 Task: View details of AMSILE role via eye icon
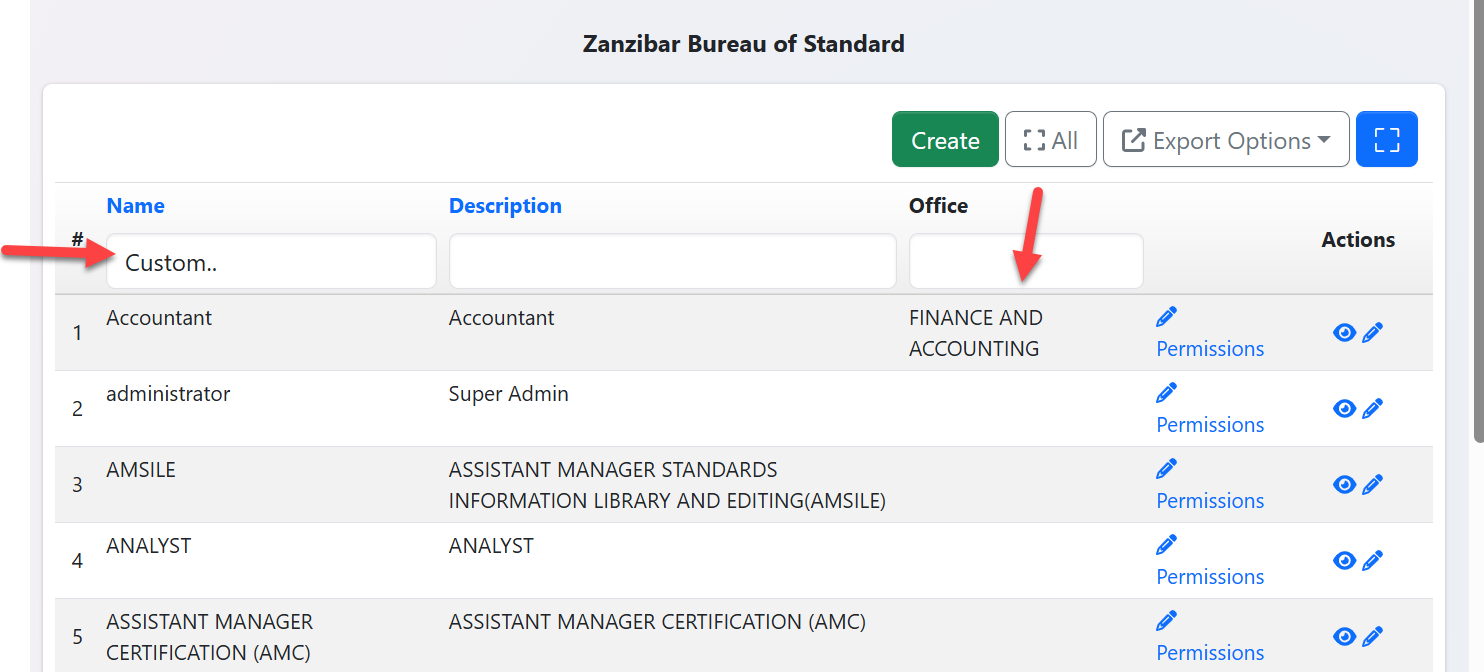pyautogui.click(x=1344, y=485)
